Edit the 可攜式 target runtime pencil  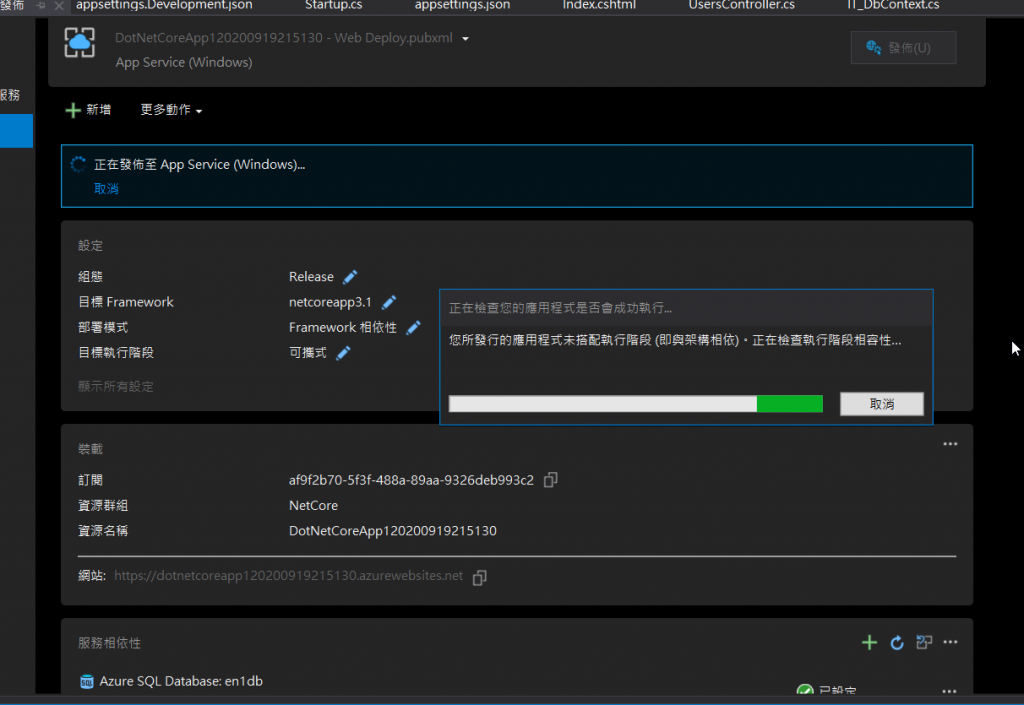344,353
